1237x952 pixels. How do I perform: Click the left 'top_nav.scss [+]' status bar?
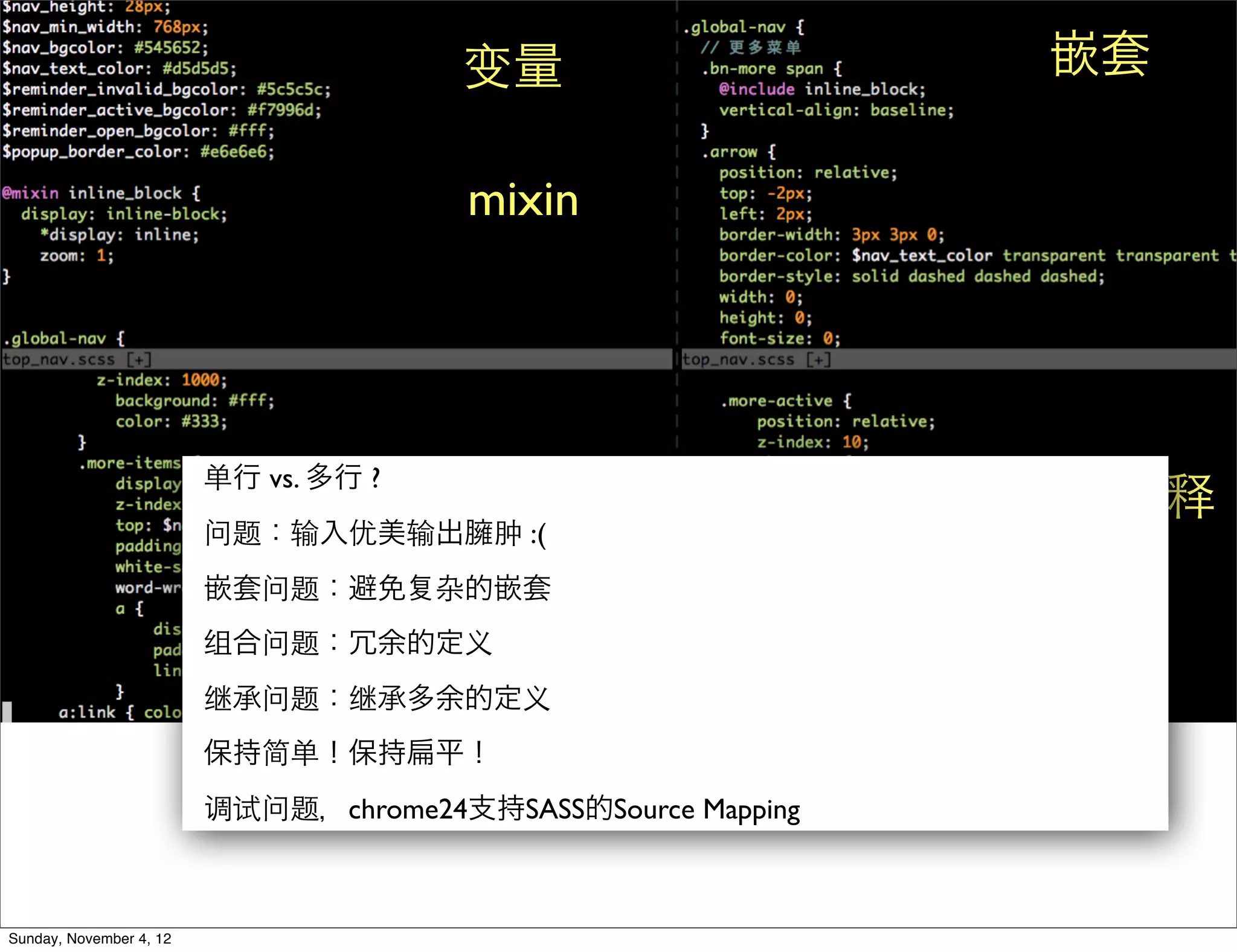pyautogui.click(x=336, y=359)
